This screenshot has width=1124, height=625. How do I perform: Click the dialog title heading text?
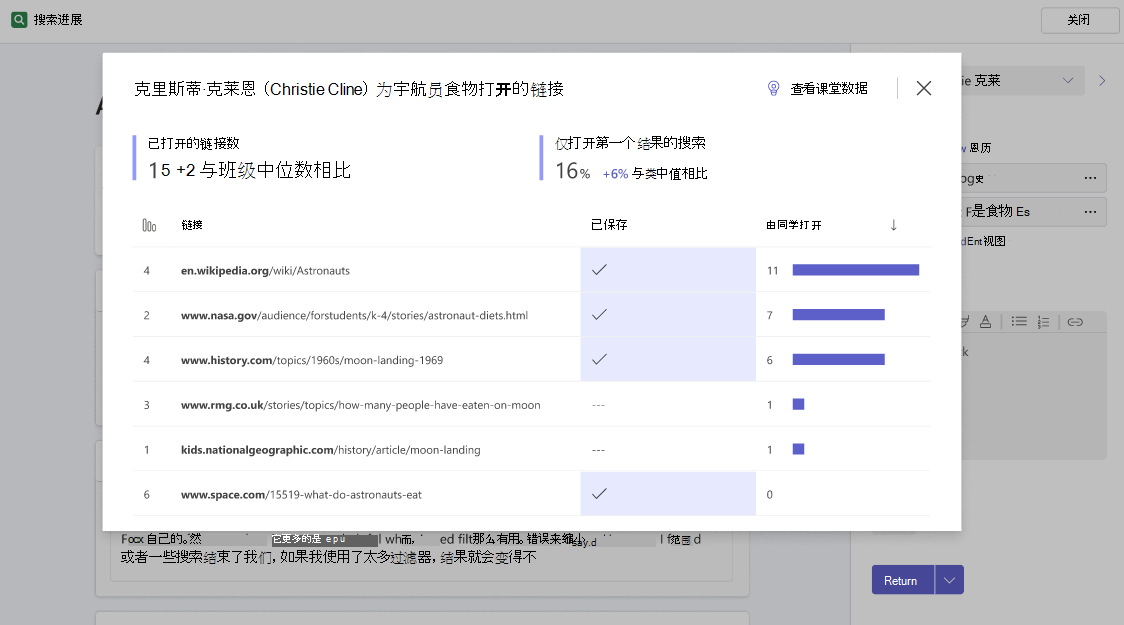tap(348, 89)
